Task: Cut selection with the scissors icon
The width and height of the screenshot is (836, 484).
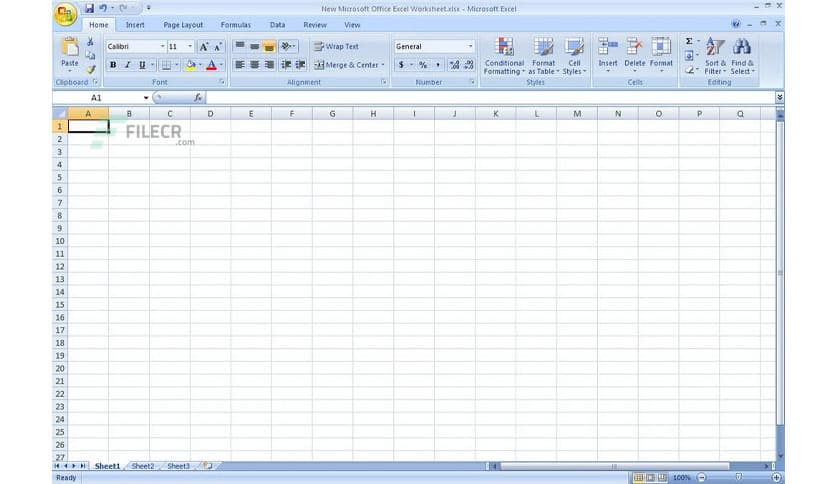Action: coord(90,42)
